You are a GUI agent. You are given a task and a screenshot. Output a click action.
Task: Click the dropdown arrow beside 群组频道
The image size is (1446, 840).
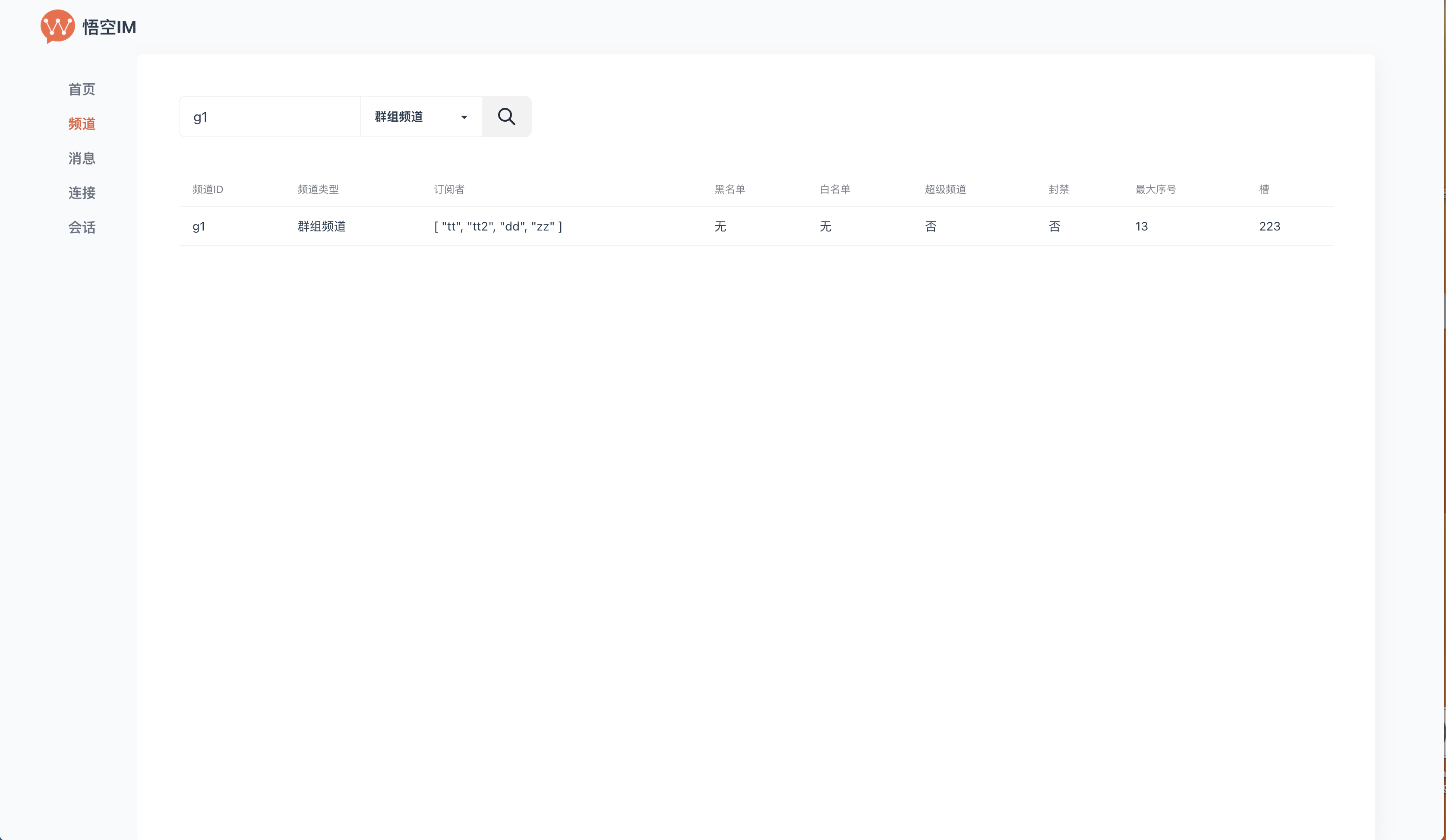coord(464,117)
